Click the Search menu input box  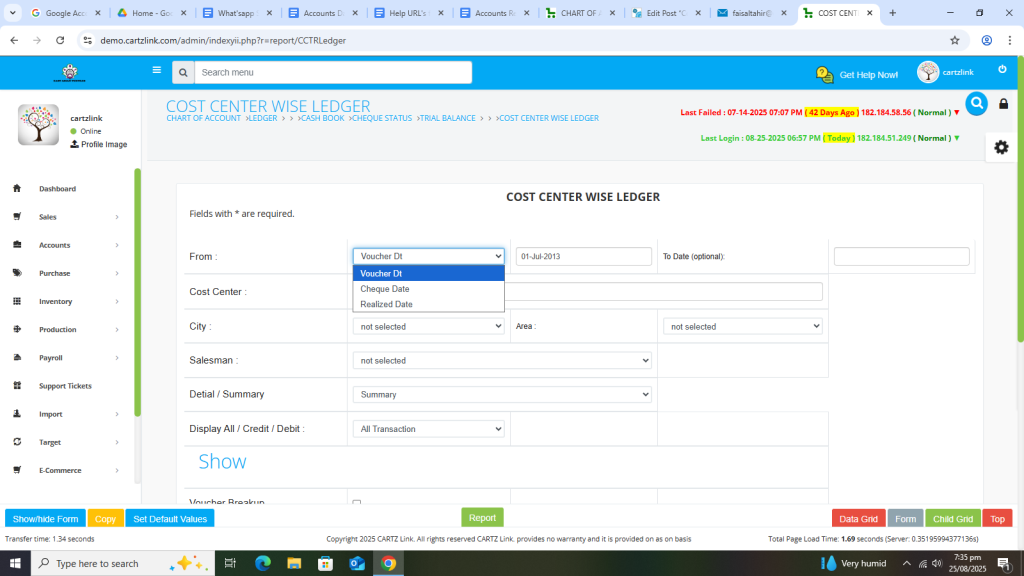tap(332, 73)
